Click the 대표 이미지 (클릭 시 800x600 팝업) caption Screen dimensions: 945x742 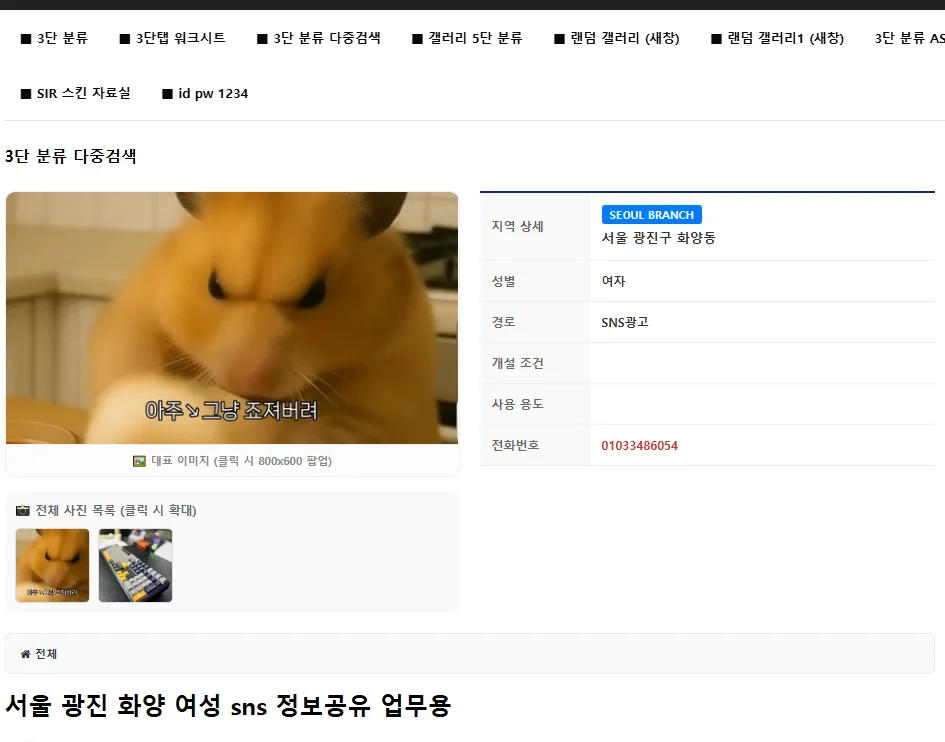pos(242,461)
